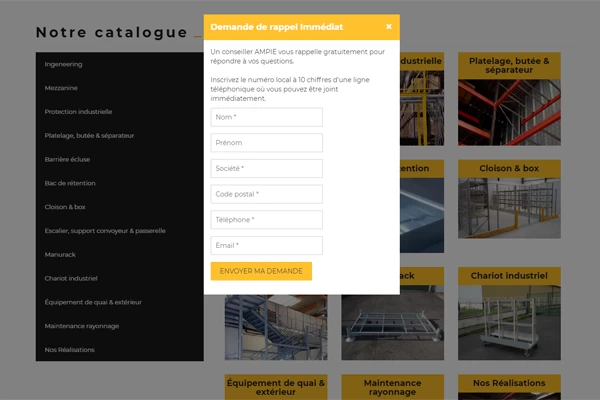
Task: Click the 'Un conseiller AMPIE vous rappelle' text
Action: click(x=298, y=56)
